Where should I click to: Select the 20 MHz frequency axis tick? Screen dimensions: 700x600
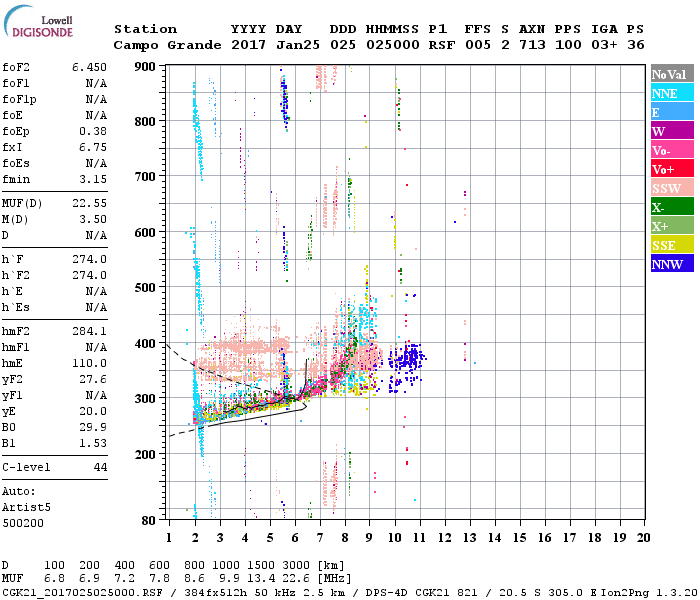644,538
